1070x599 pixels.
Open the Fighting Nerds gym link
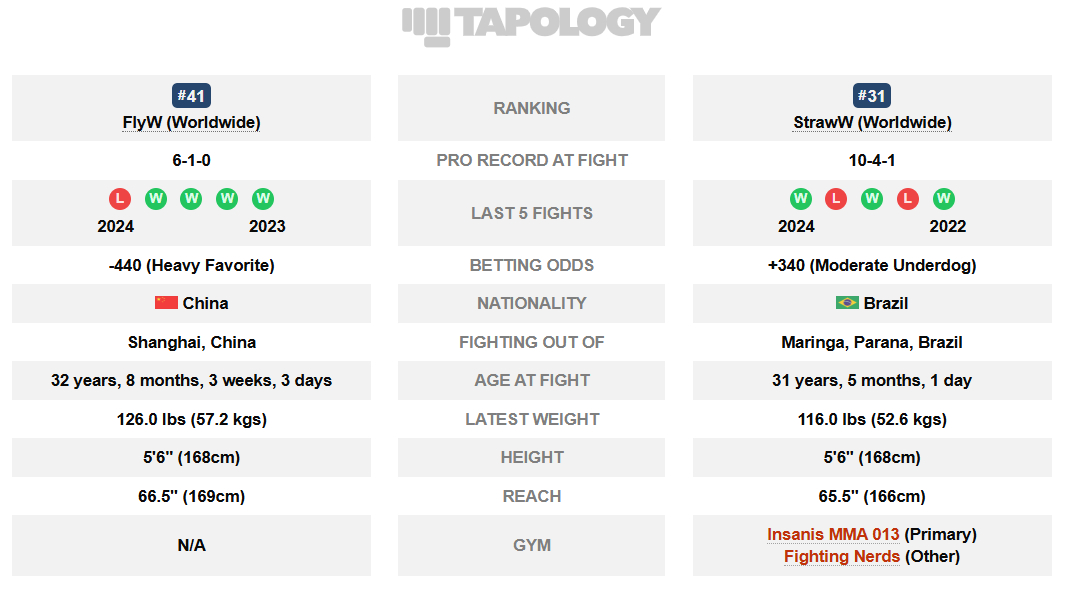(x=842, y=557)
